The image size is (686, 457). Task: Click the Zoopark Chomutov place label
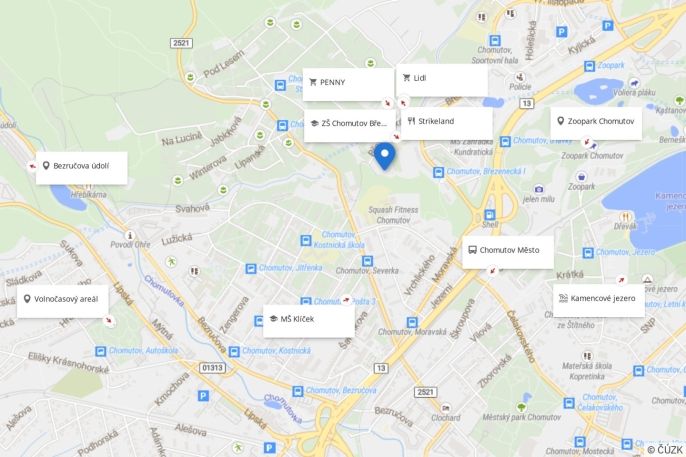coord(596,123)
